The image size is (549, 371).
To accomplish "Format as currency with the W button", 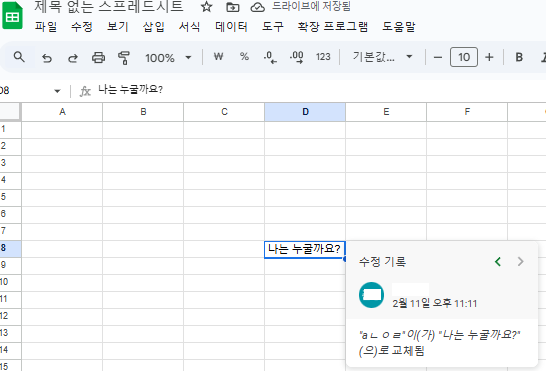I will 218,57.
